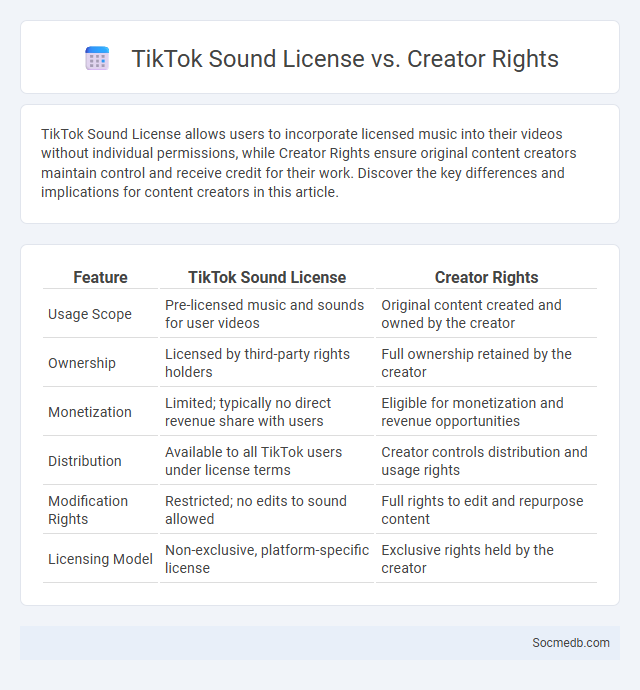Viewport: 640px width, 690px height.
Task: Click the Creator Rights column header
Action: tap(486, 277)
